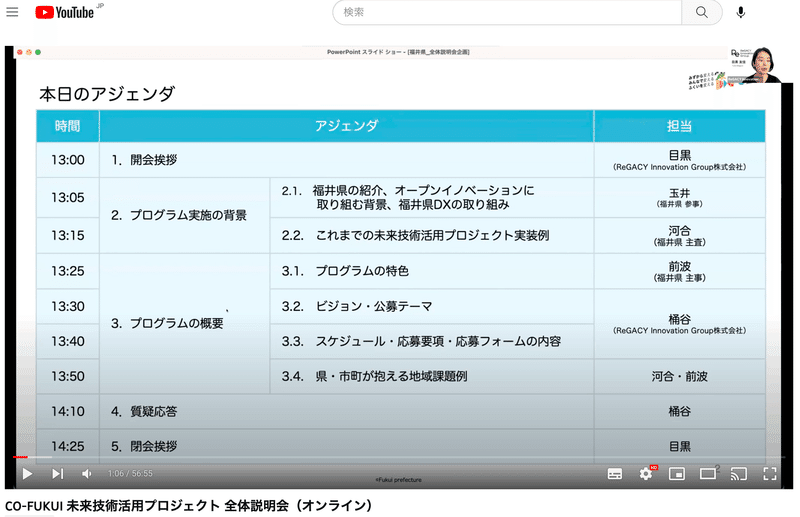Click the search magnifier button
This screenshot has width=800, height=517.
coord(702,12)
